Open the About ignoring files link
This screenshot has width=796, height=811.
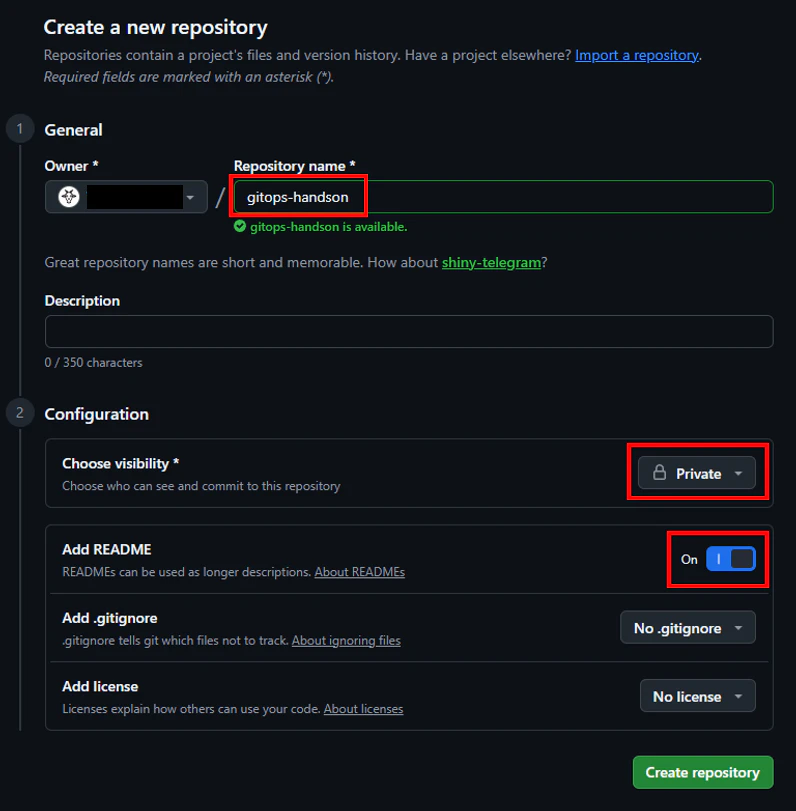(346, 640)
